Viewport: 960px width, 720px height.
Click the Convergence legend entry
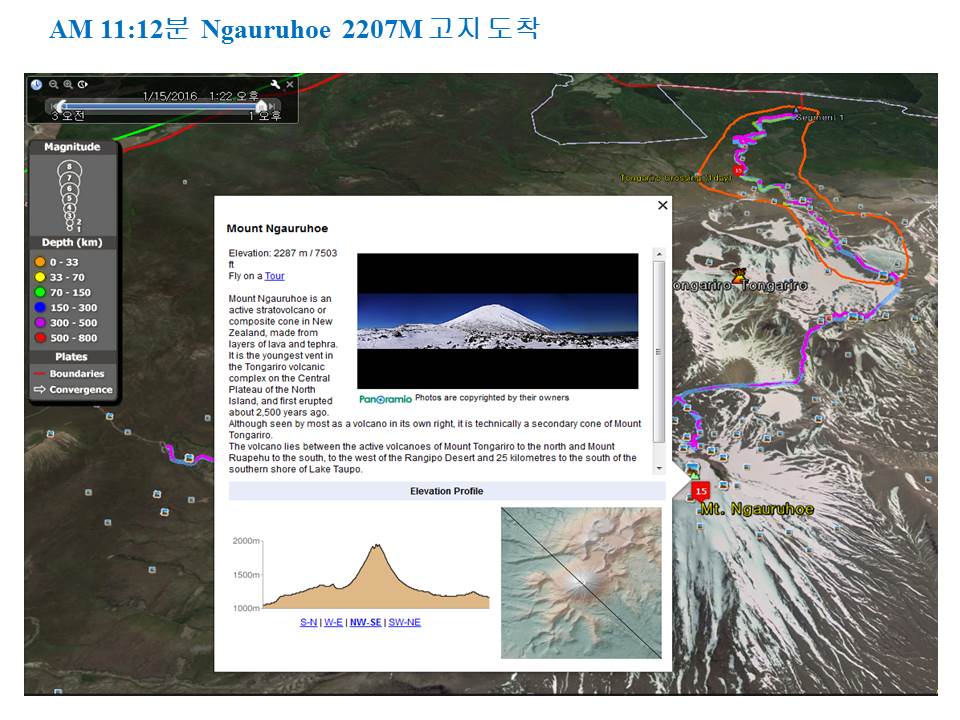point(73,389)
